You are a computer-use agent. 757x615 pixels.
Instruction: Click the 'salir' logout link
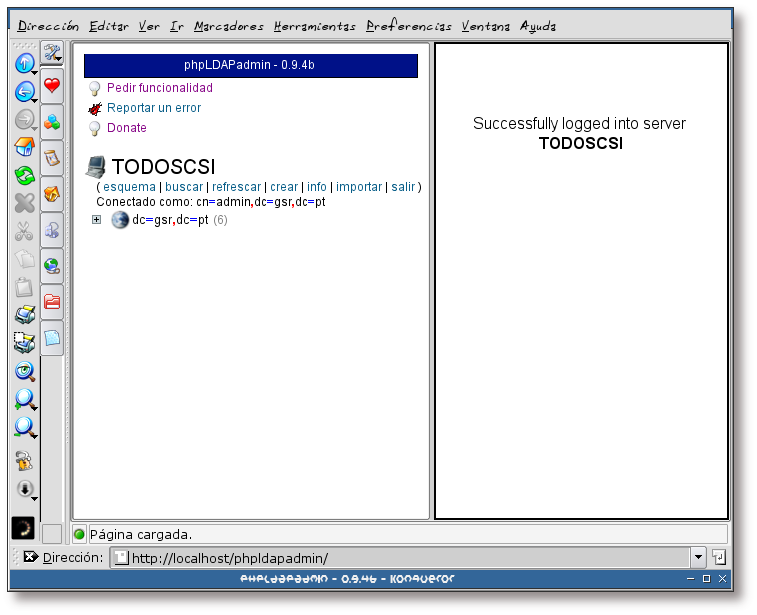(x=403, y=187)
